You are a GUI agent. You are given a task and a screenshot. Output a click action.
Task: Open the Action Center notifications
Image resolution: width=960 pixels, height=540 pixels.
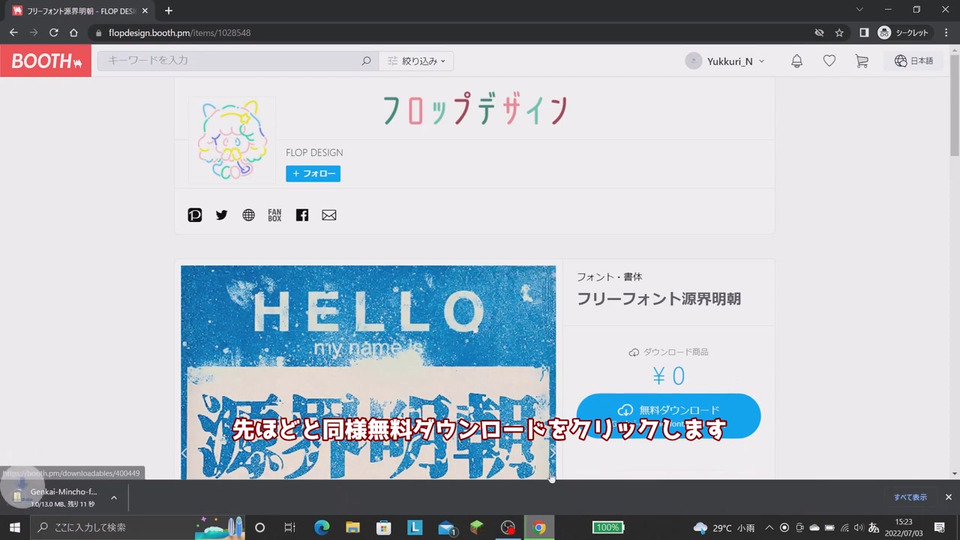[940, 527]
